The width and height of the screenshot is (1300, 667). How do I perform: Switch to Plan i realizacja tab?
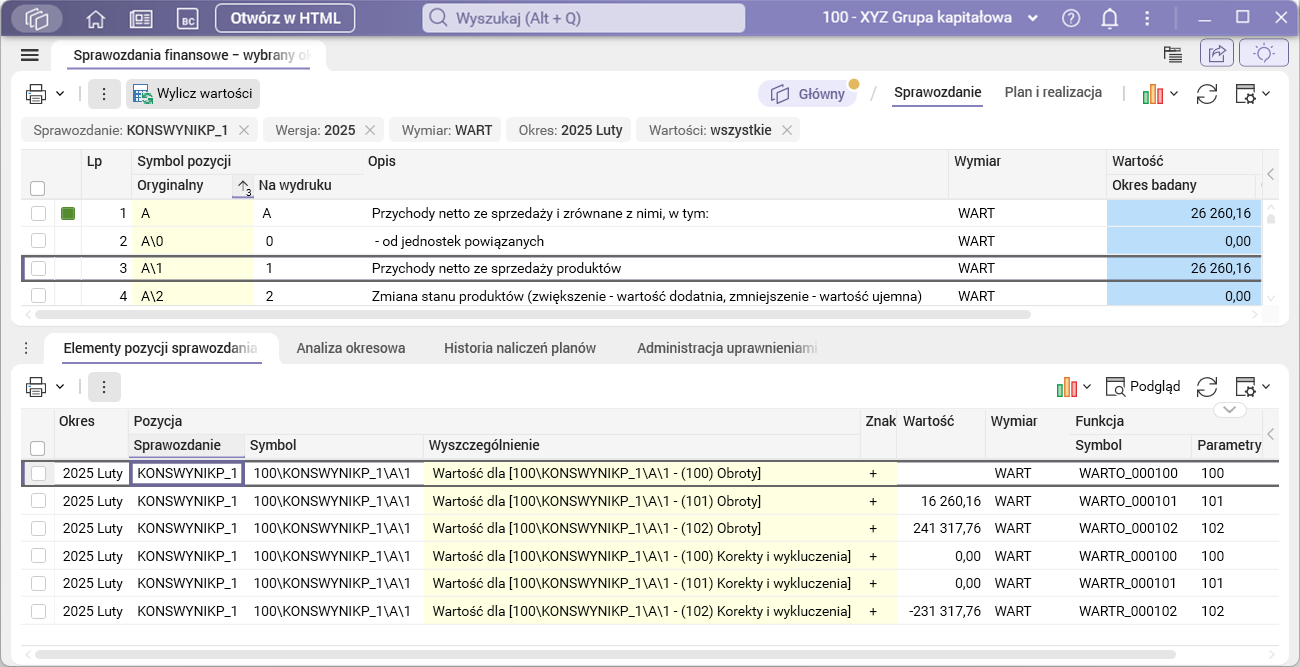coord(1053,93)
